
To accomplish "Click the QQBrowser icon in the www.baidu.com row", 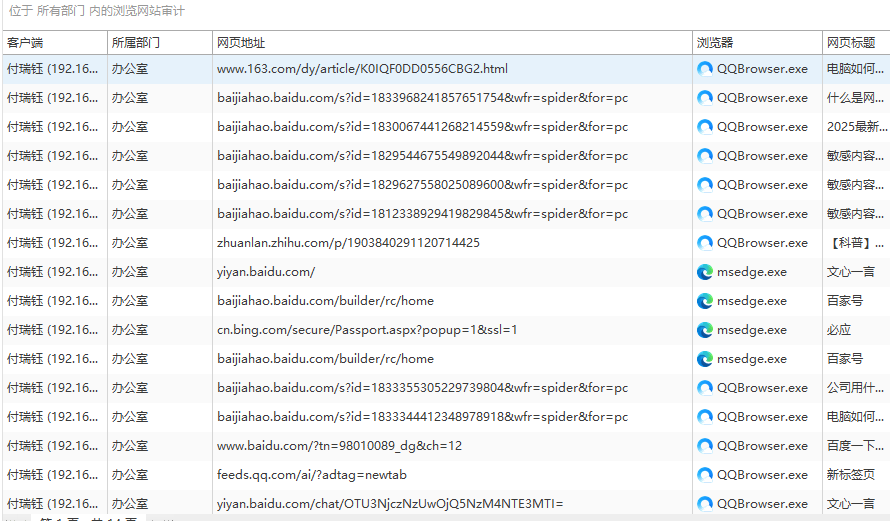I will coord(704,446).
